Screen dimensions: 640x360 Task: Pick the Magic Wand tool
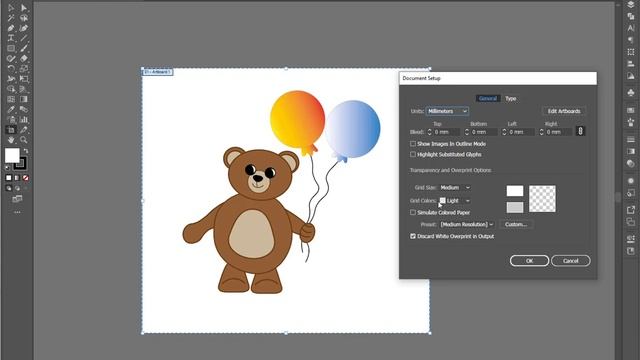tap(11, 18)
